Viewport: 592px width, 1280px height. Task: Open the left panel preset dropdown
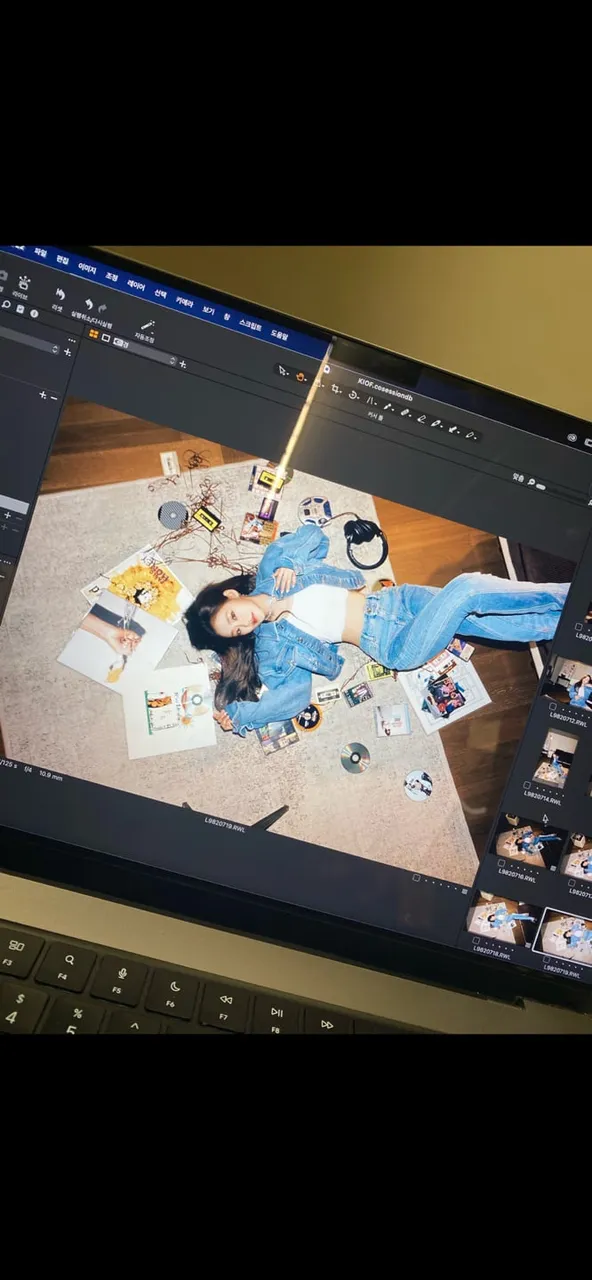click(x=30, y=341)
